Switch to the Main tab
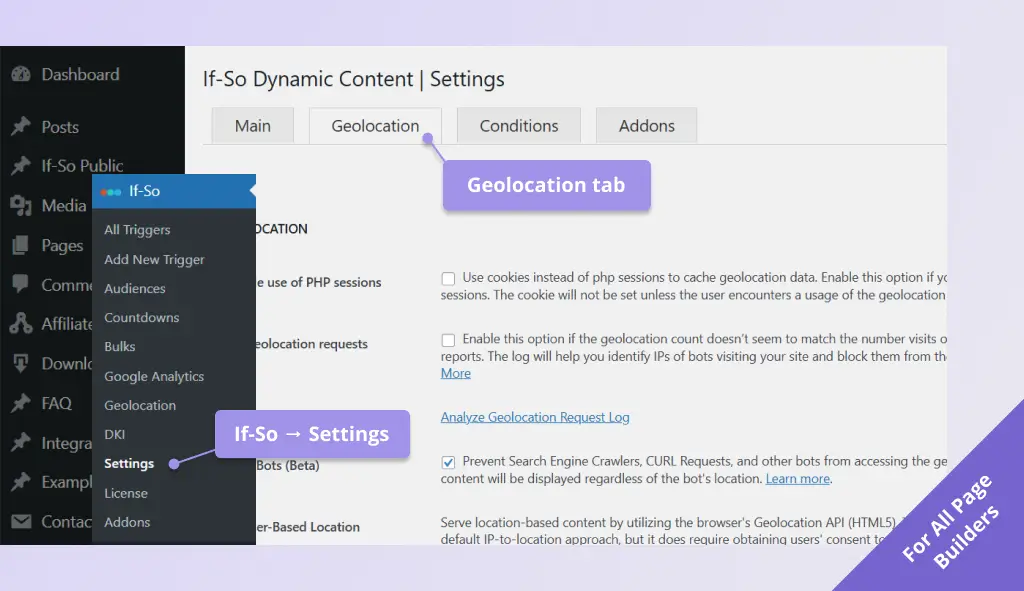 click(x=252, y=126)
